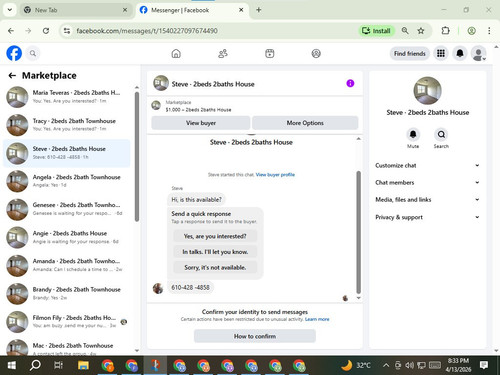Open Maria Teveras conversation
Screen dimensions: 500x375
[67, 97]
